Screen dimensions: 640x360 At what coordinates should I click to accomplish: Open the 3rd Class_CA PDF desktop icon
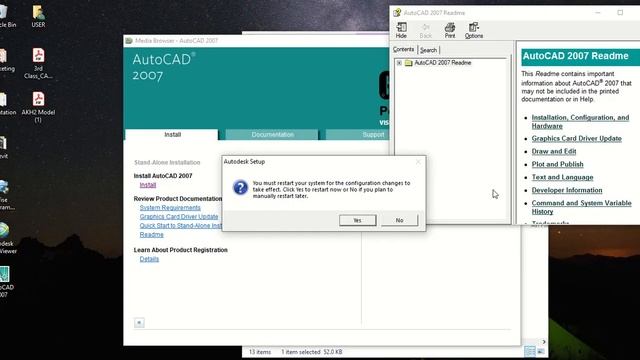tap(38, 63)
